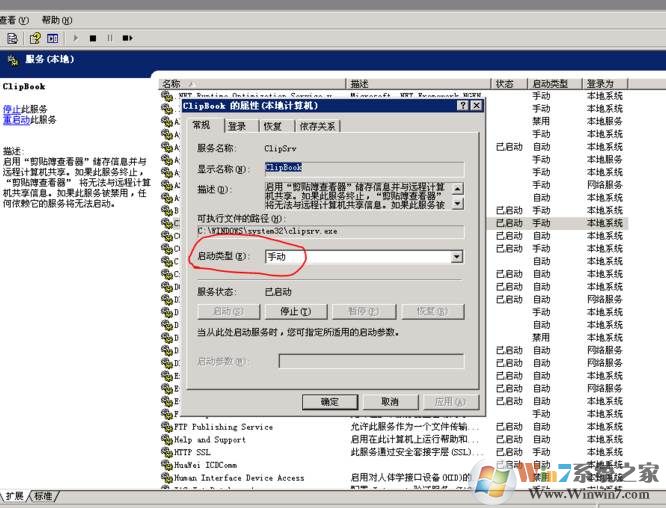The image size is (666, 508).
Task: Click the gear icon beside HTTP SSL service
Action: pyautogui.click(x=166, y=452)
